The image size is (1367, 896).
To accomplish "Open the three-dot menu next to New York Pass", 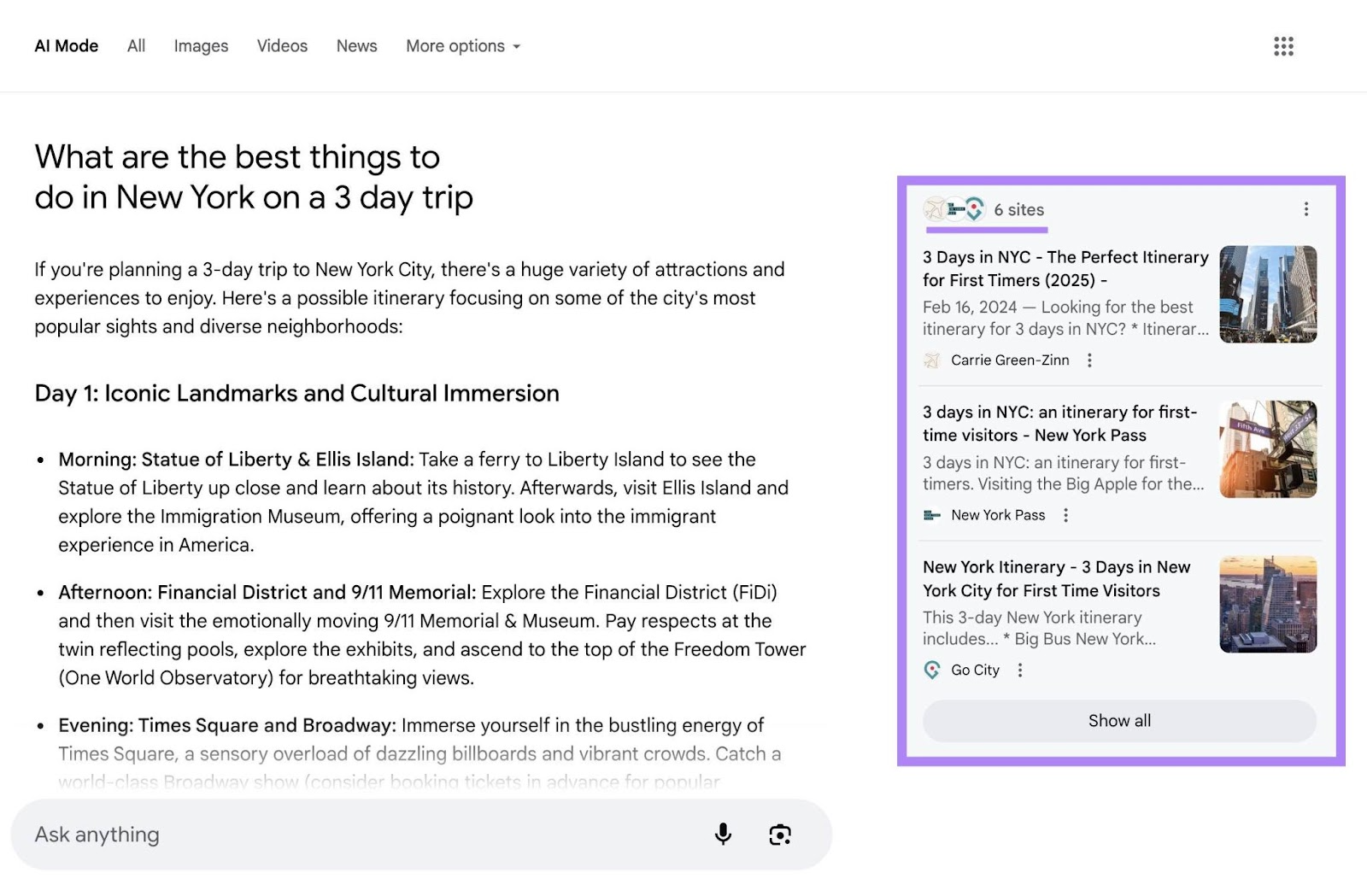I will point(1065,515).
